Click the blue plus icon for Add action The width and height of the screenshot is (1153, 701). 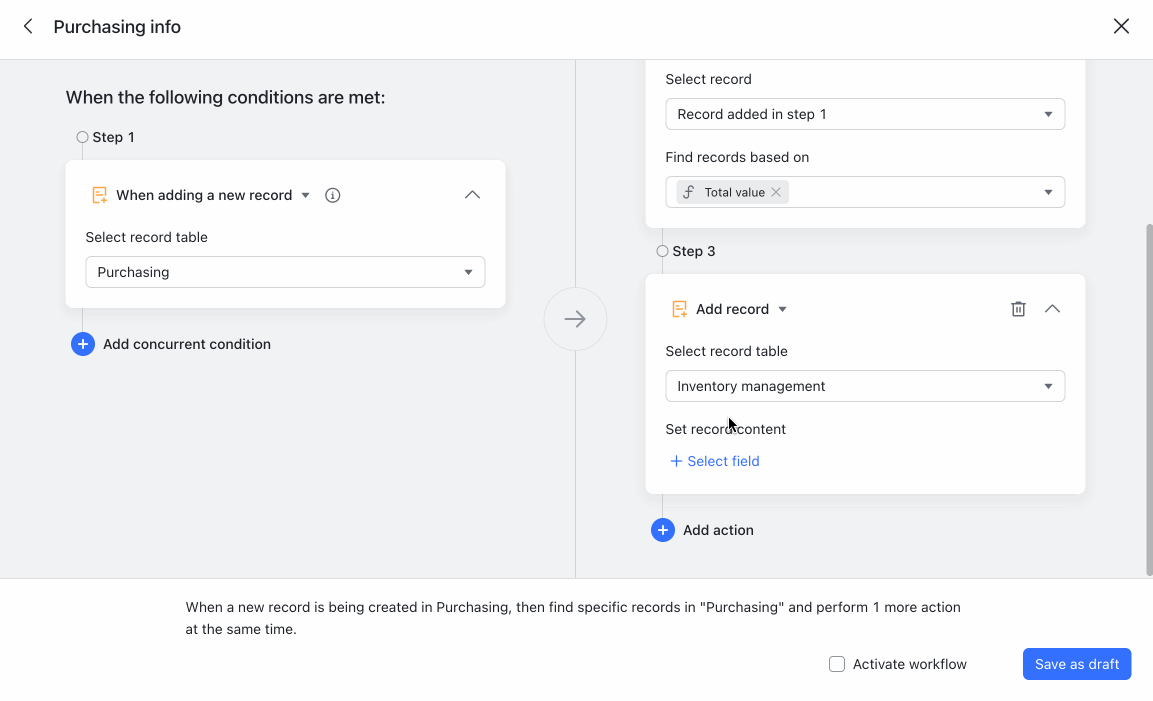[663, 530]
